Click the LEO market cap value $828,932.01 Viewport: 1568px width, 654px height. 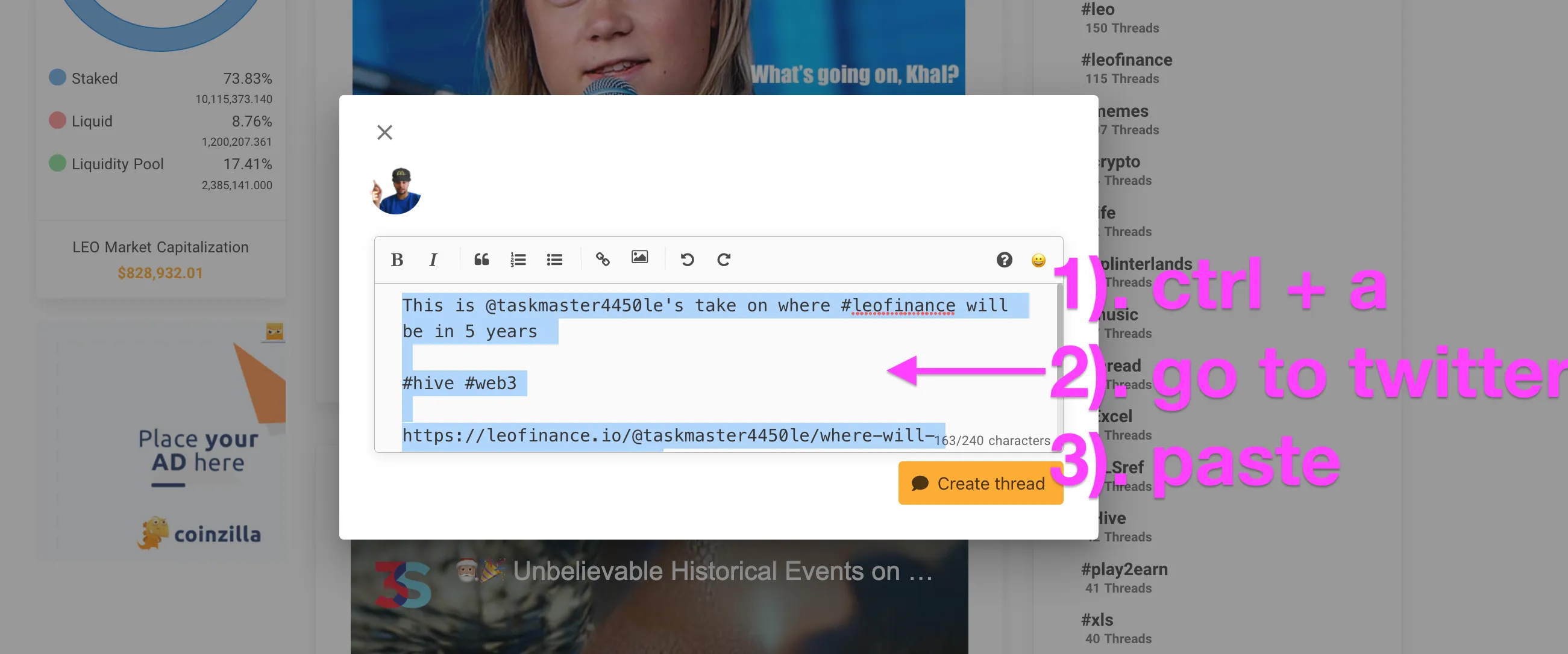(160, 273)
